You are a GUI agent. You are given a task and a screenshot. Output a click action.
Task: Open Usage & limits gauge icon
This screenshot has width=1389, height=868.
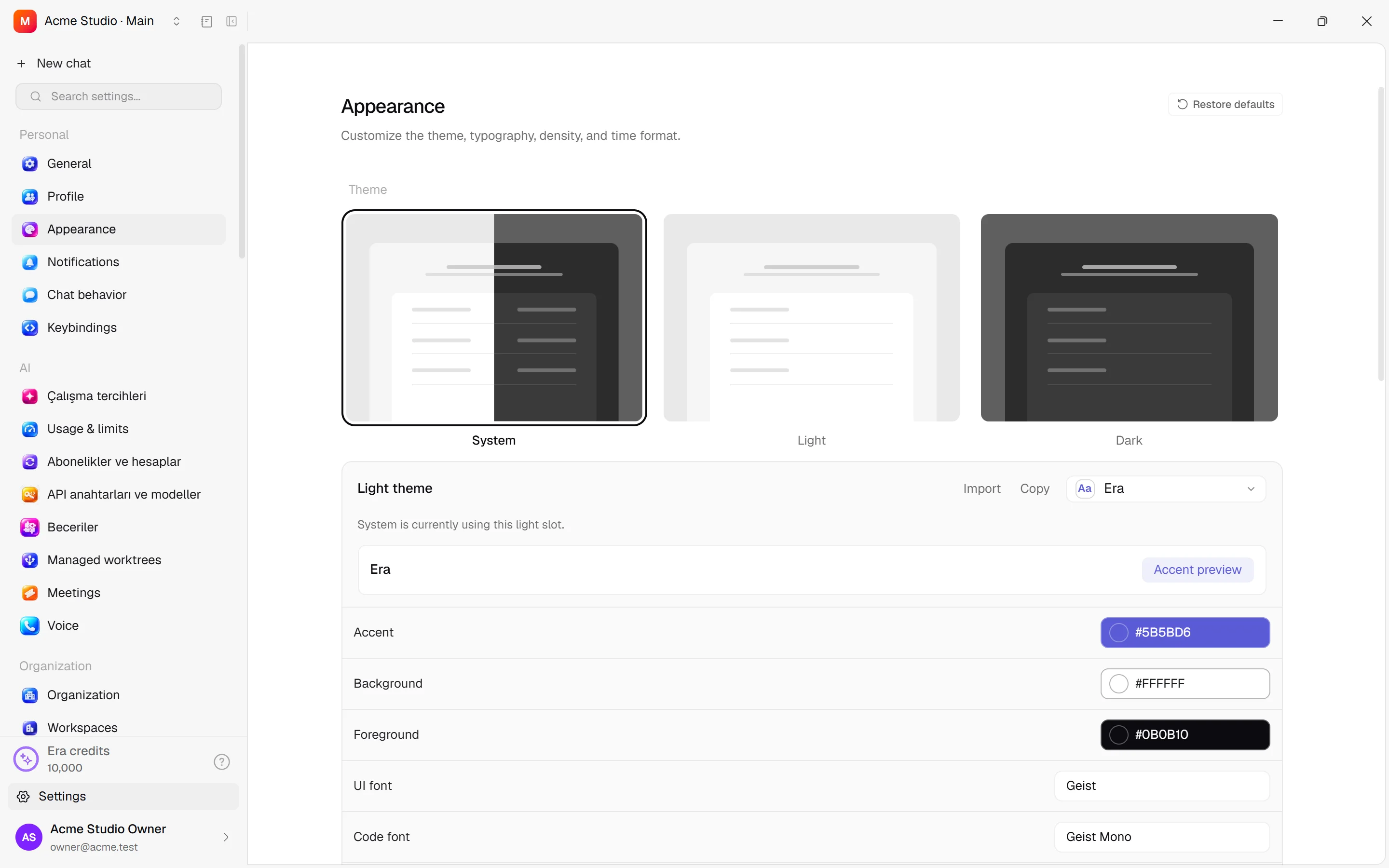click(30, 429)
